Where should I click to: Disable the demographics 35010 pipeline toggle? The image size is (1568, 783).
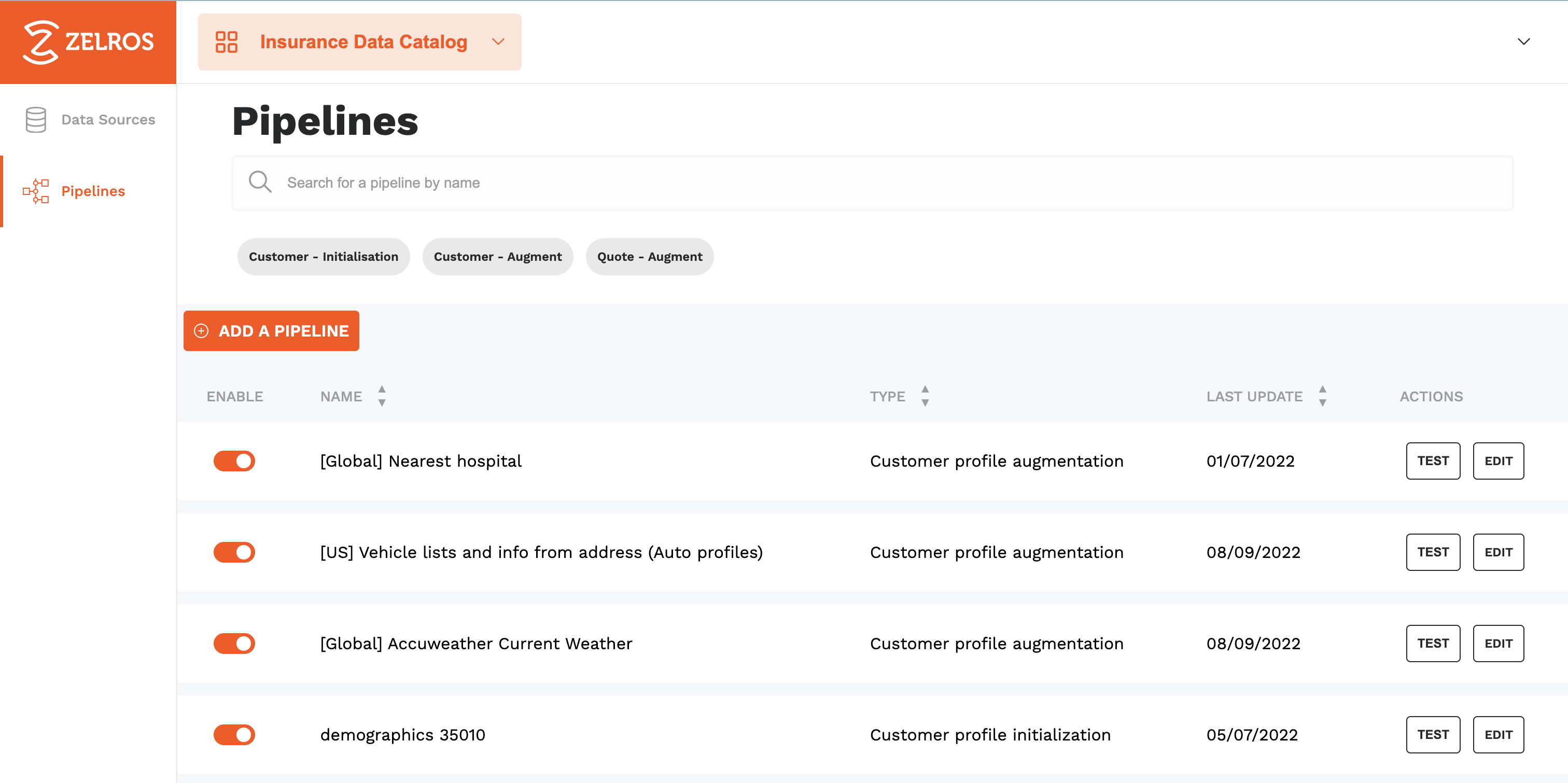click(x=234, y=734)
